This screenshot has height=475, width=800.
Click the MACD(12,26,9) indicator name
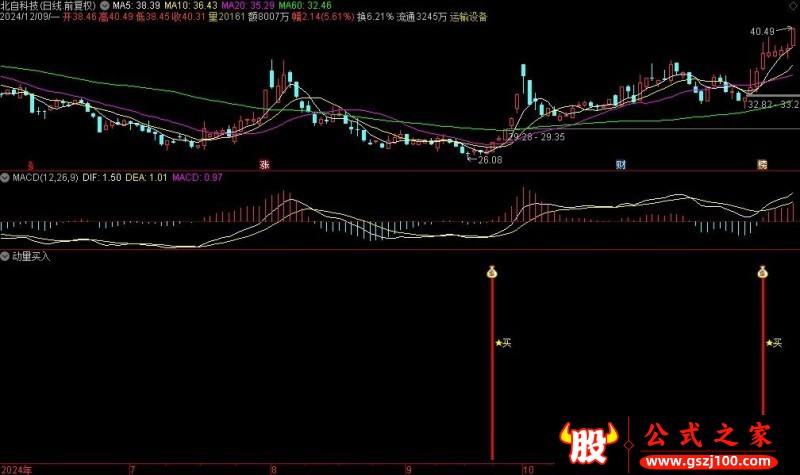(x=45, y=178)
